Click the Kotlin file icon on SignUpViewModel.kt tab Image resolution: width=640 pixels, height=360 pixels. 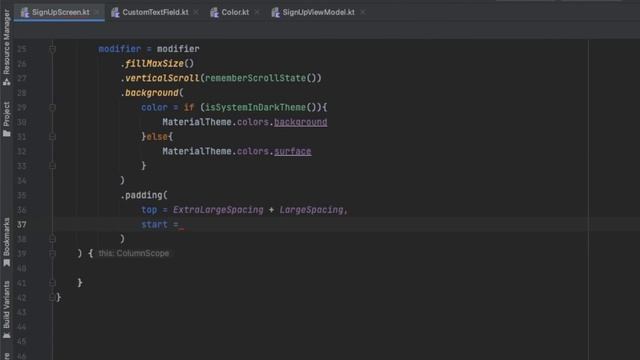tap(276, 13)
